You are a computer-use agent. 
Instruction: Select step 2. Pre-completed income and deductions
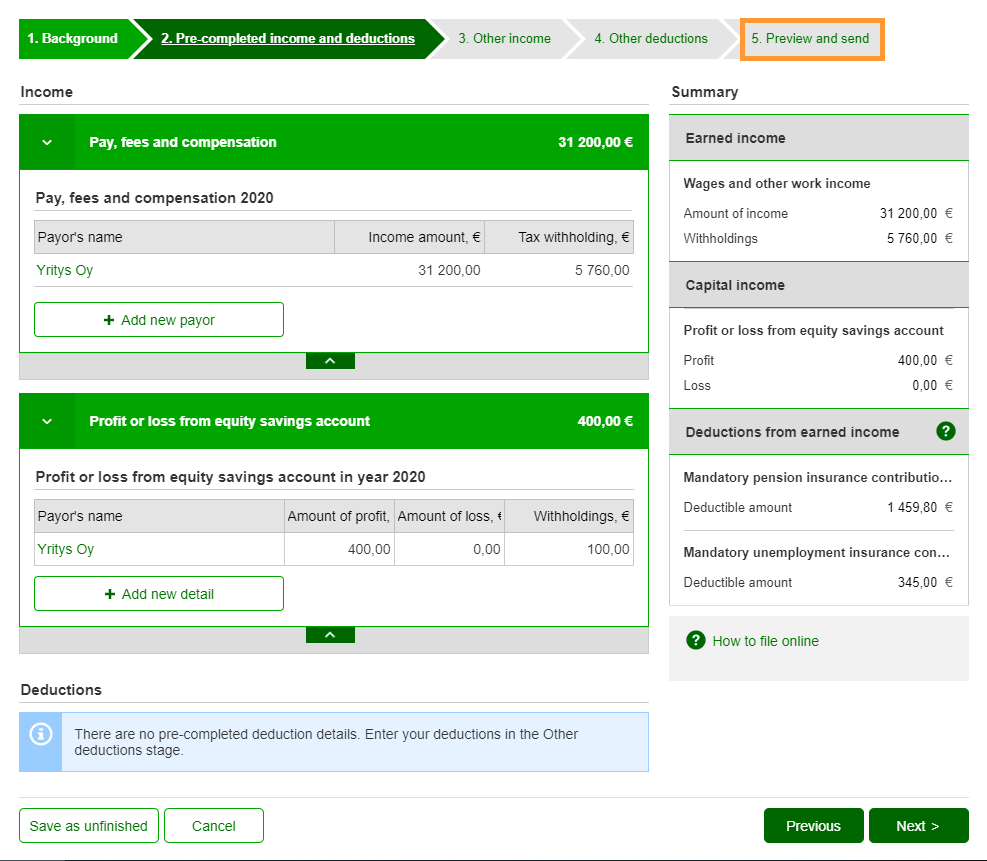pos(288,39)
